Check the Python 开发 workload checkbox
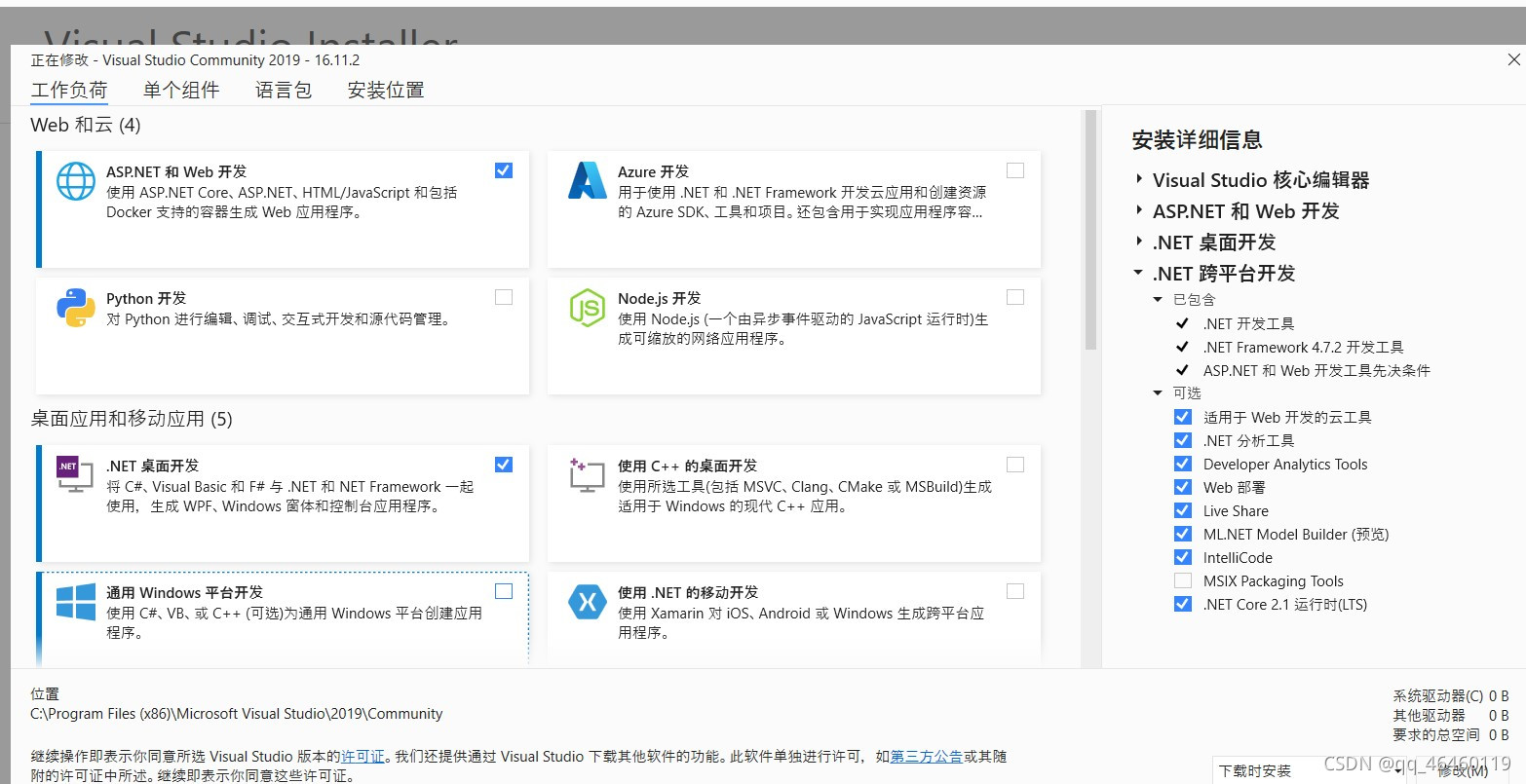 [504, 297]
